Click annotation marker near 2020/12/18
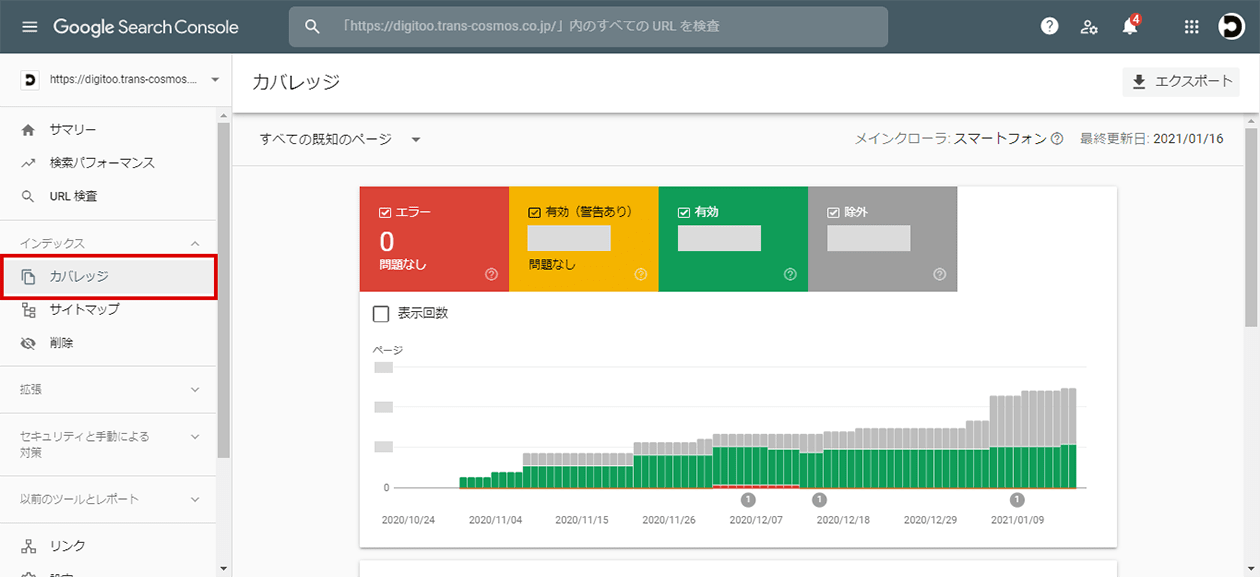The image size is (1260, 577). coord(819,500)
